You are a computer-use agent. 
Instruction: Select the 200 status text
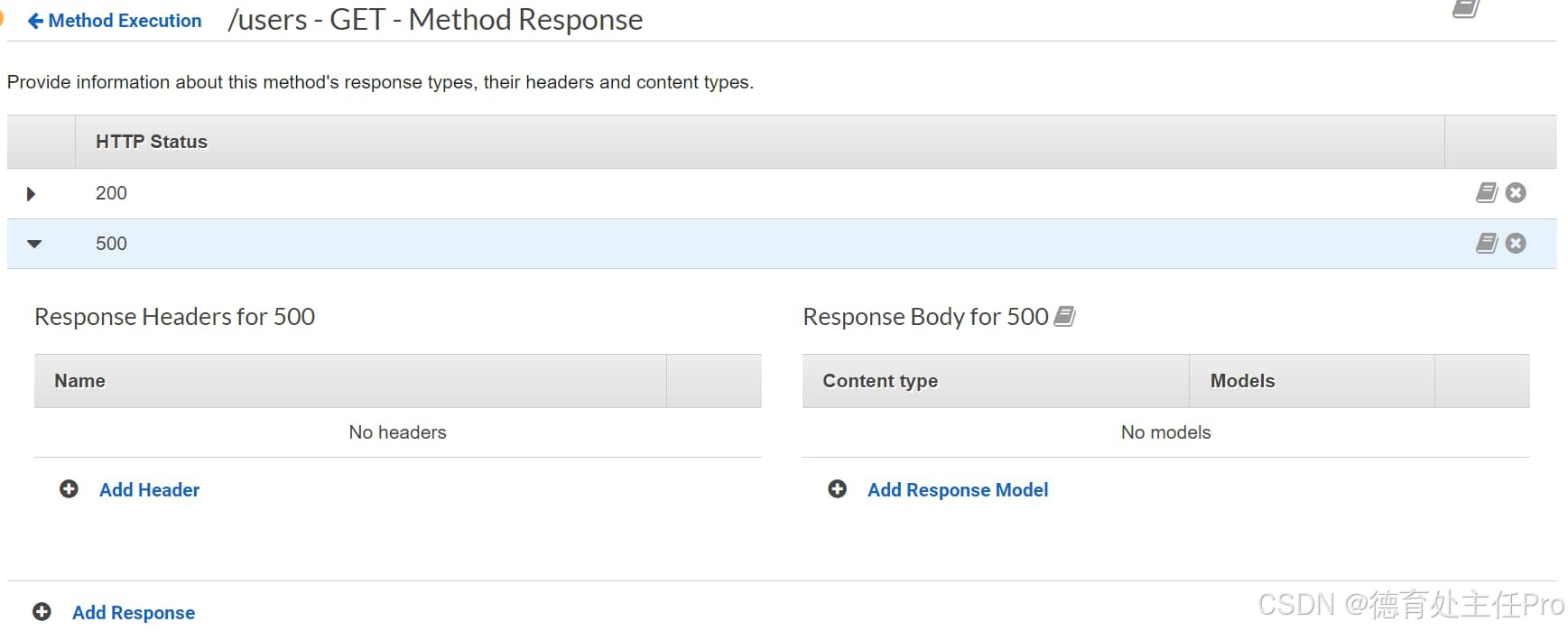[x=111, y=193]
